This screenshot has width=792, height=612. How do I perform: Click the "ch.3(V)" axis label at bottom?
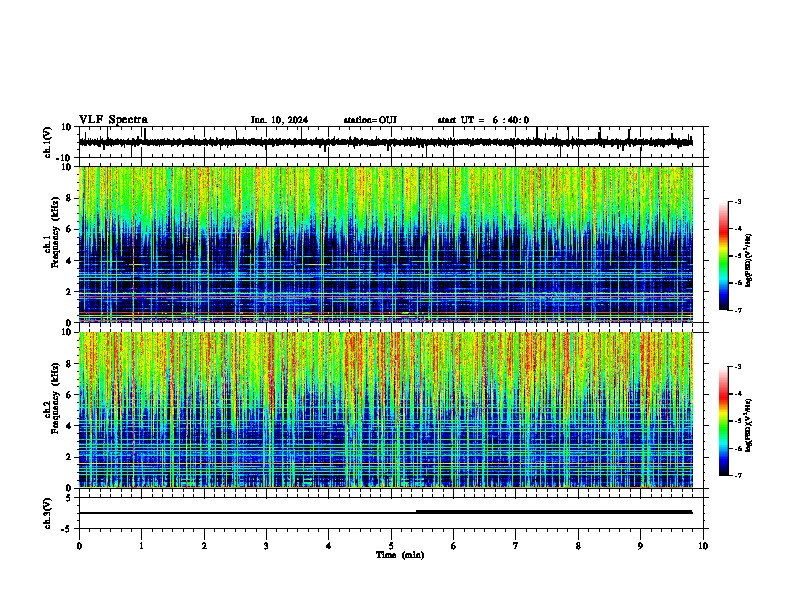point(48,514)
